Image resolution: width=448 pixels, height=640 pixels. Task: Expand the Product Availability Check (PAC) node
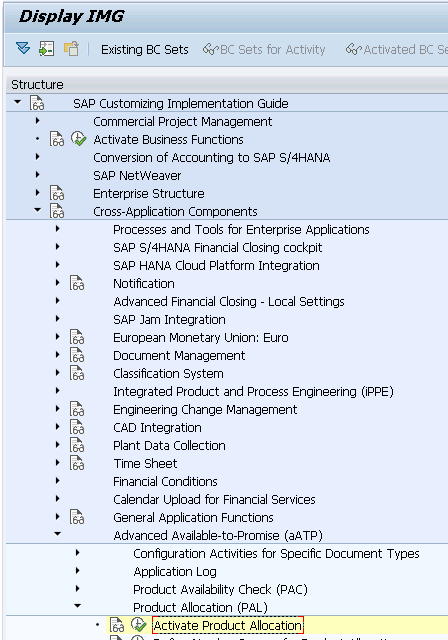coord(78,589)
